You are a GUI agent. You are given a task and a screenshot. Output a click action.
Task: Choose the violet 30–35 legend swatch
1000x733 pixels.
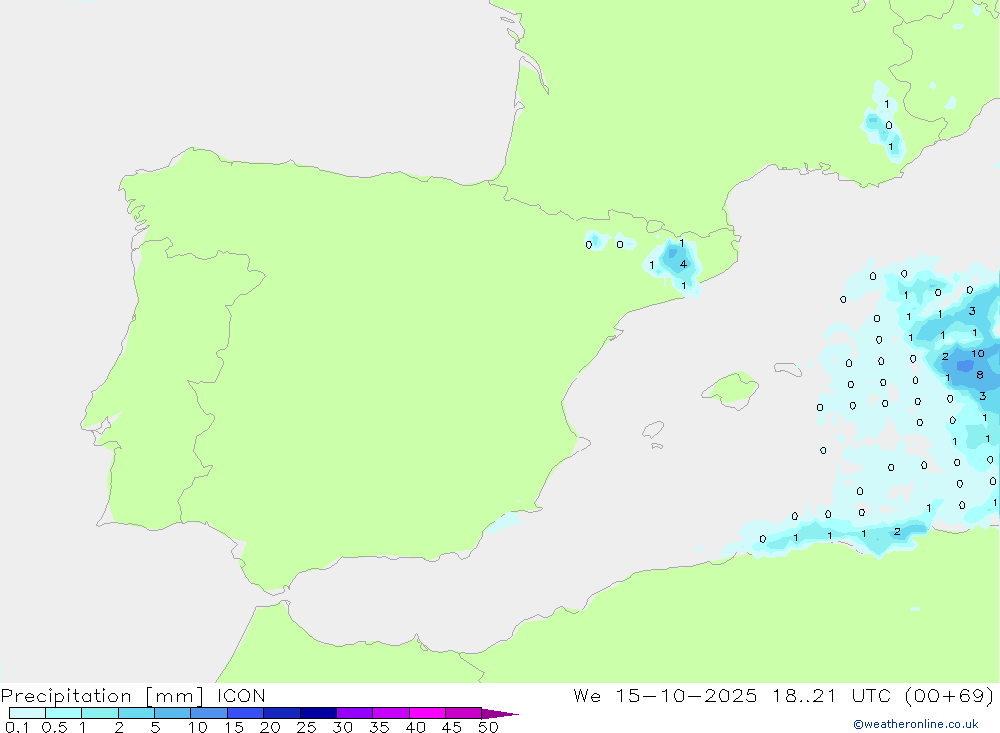tap(354, 713)
